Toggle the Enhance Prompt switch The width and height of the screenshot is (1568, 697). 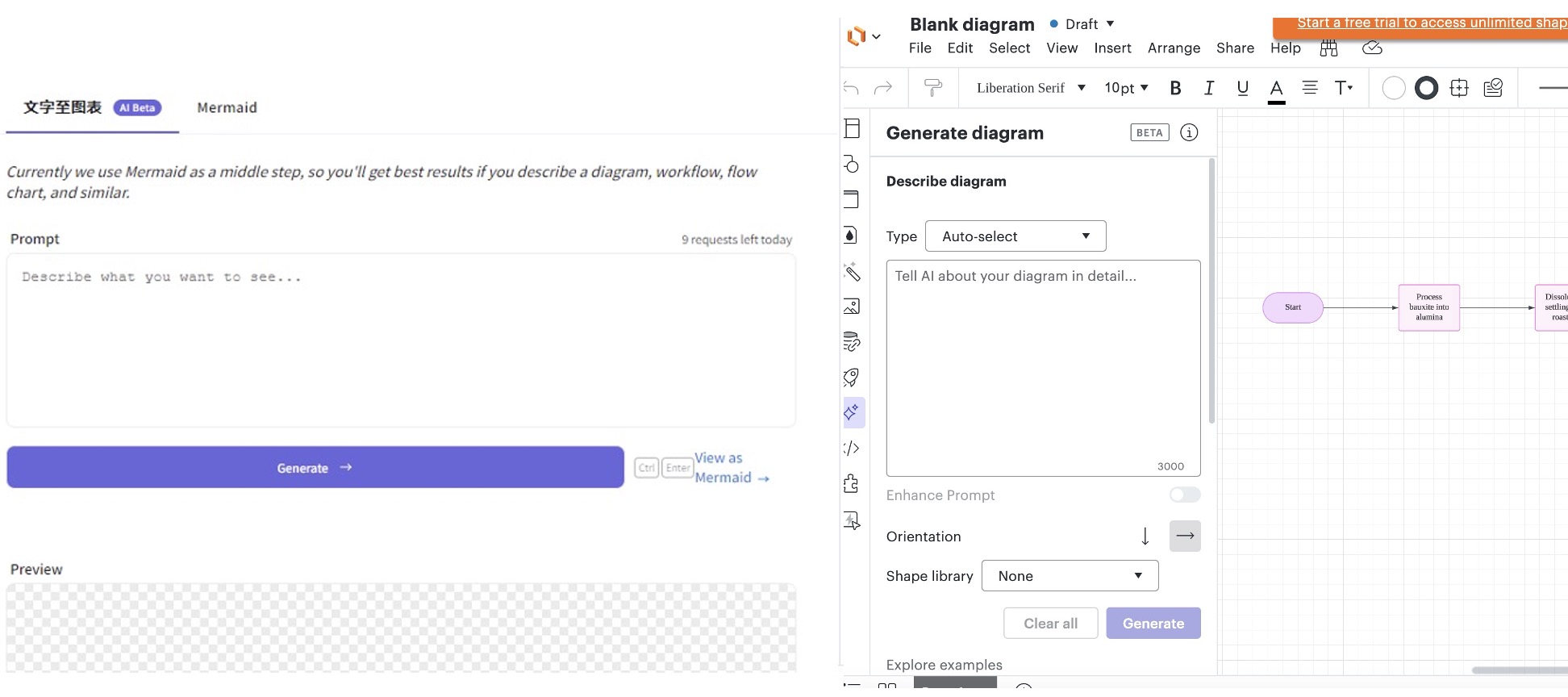coord(1184,495)
